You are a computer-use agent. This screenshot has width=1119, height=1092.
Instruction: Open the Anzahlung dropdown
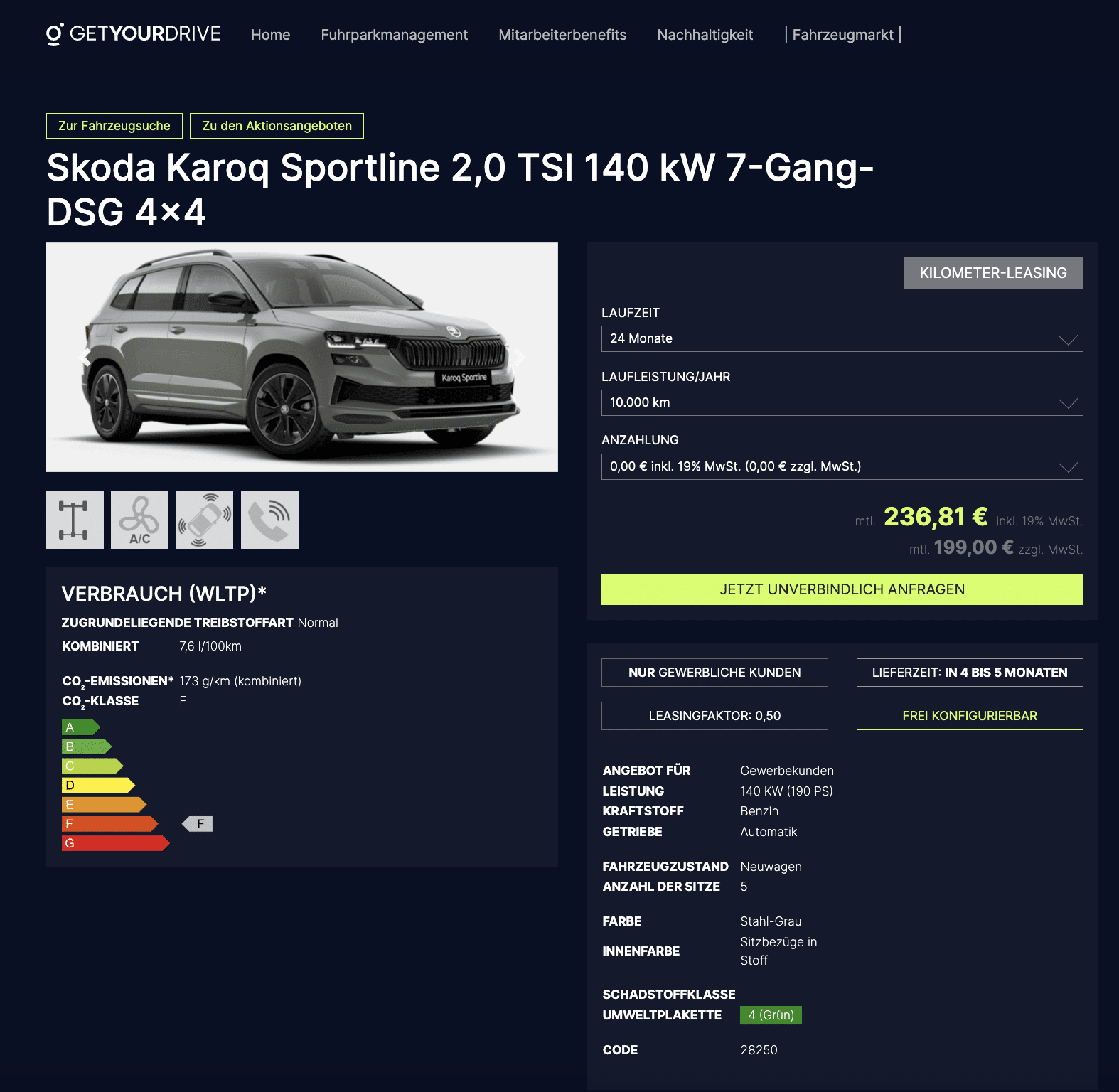coord(842,466)
